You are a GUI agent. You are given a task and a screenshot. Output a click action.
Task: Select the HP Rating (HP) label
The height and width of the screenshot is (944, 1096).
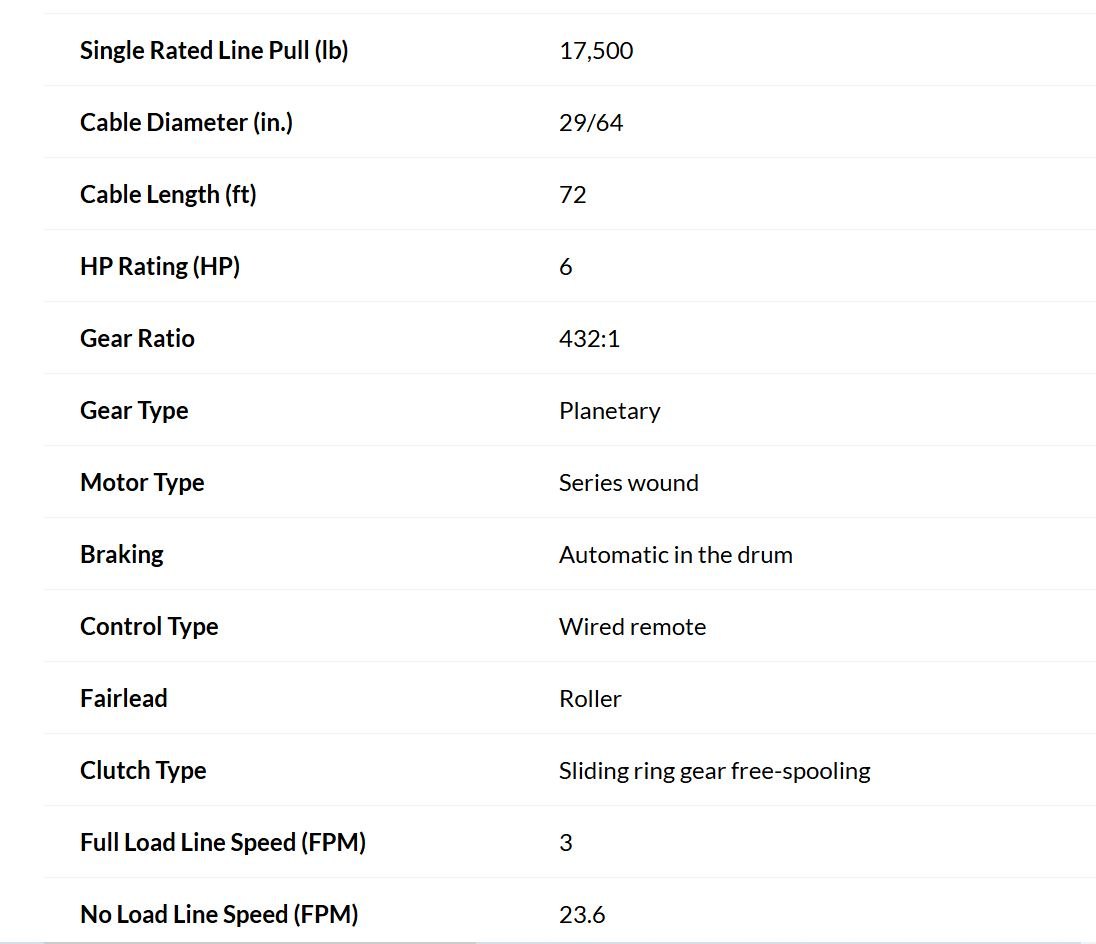[x=160, y=266]
